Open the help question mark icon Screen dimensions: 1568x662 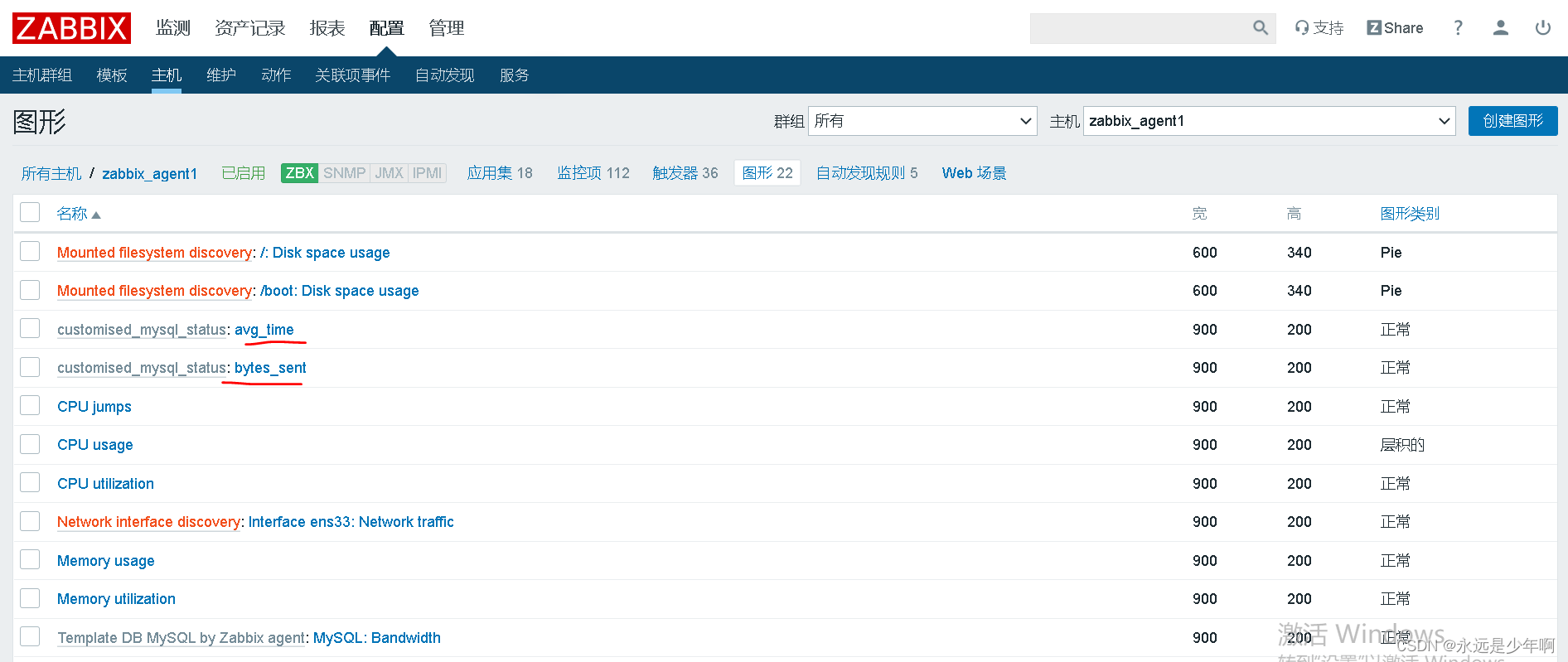[1458, 28]
